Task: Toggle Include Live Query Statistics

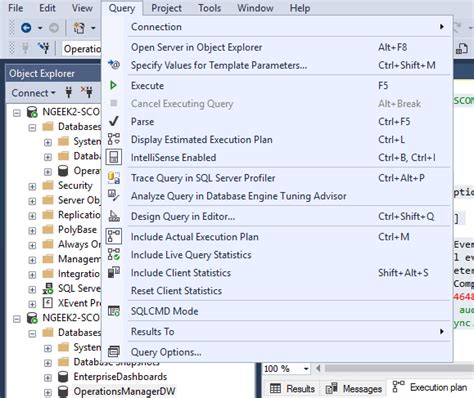Action: [278, 255]
